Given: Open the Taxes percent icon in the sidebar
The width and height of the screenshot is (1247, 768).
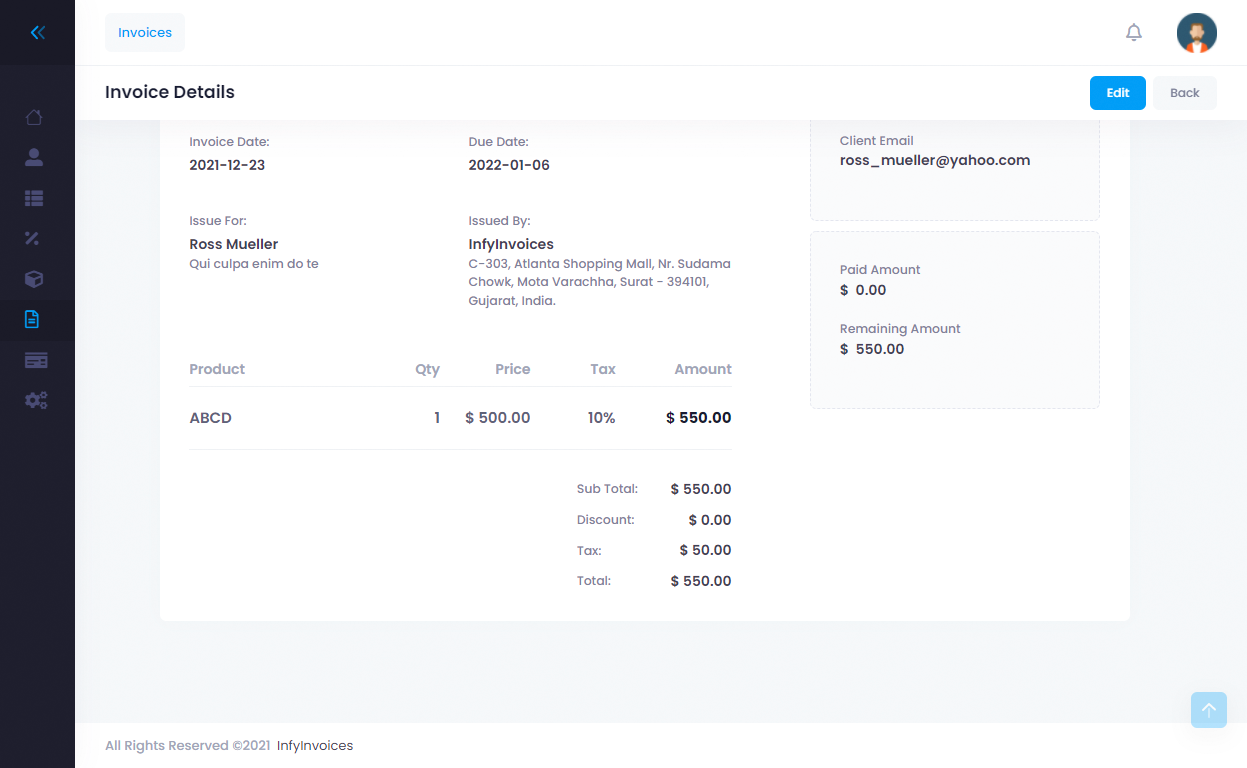Looking at the screenshot, I should click(x=32, y=238).
